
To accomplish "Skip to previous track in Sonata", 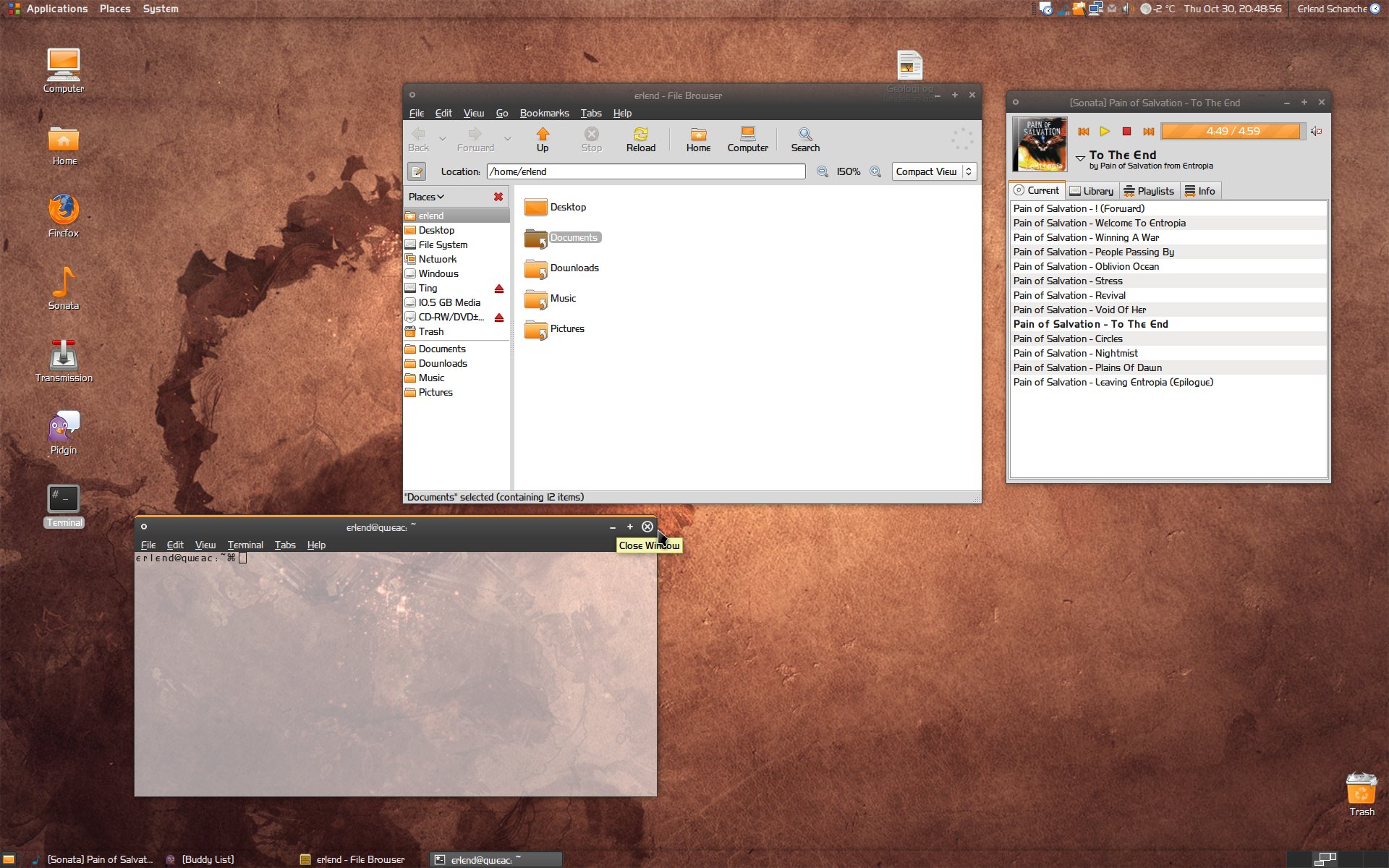I will click(1083, 132).
